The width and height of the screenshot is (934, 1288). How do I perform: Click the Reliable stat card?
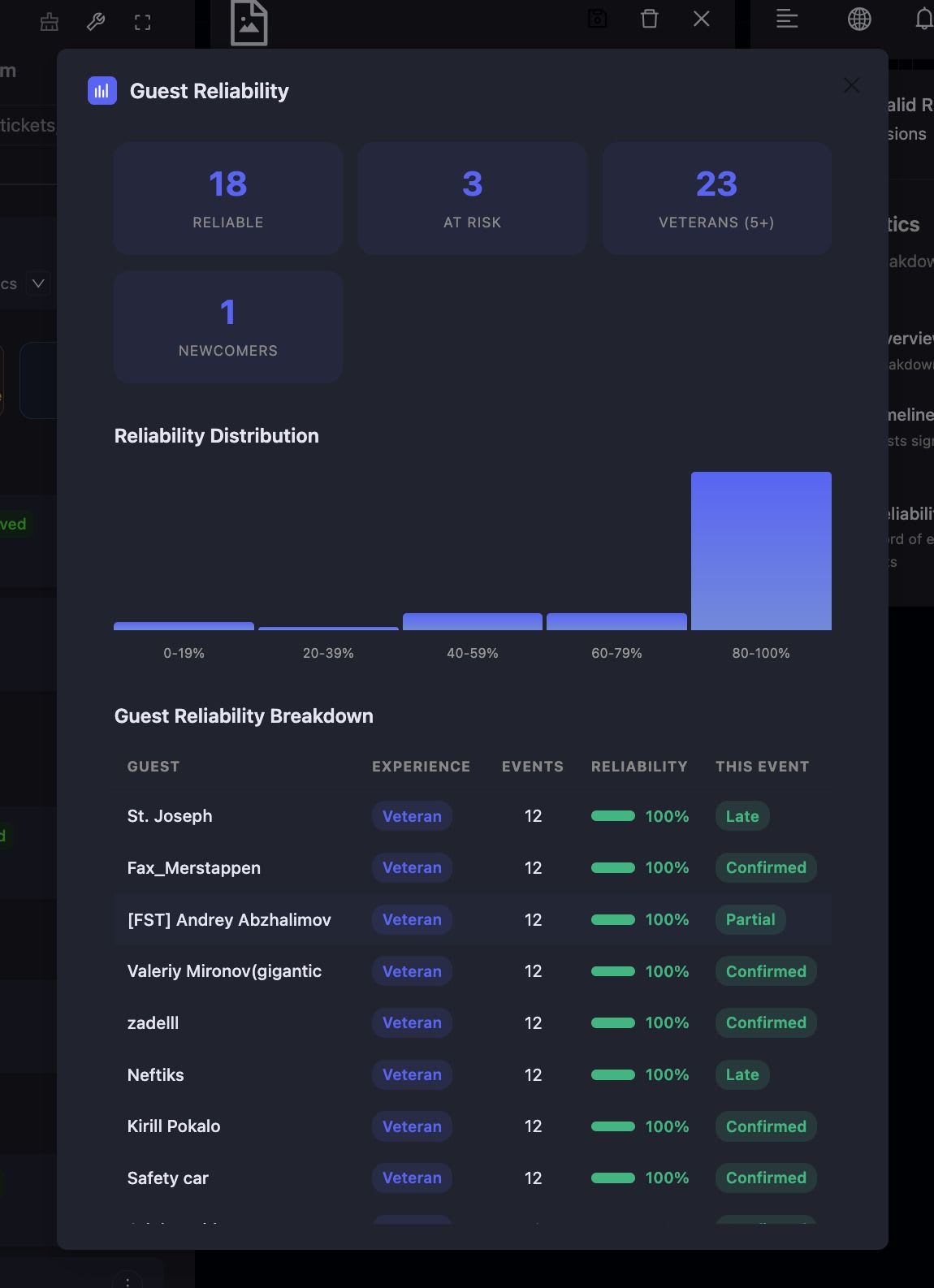coord(228,198)
